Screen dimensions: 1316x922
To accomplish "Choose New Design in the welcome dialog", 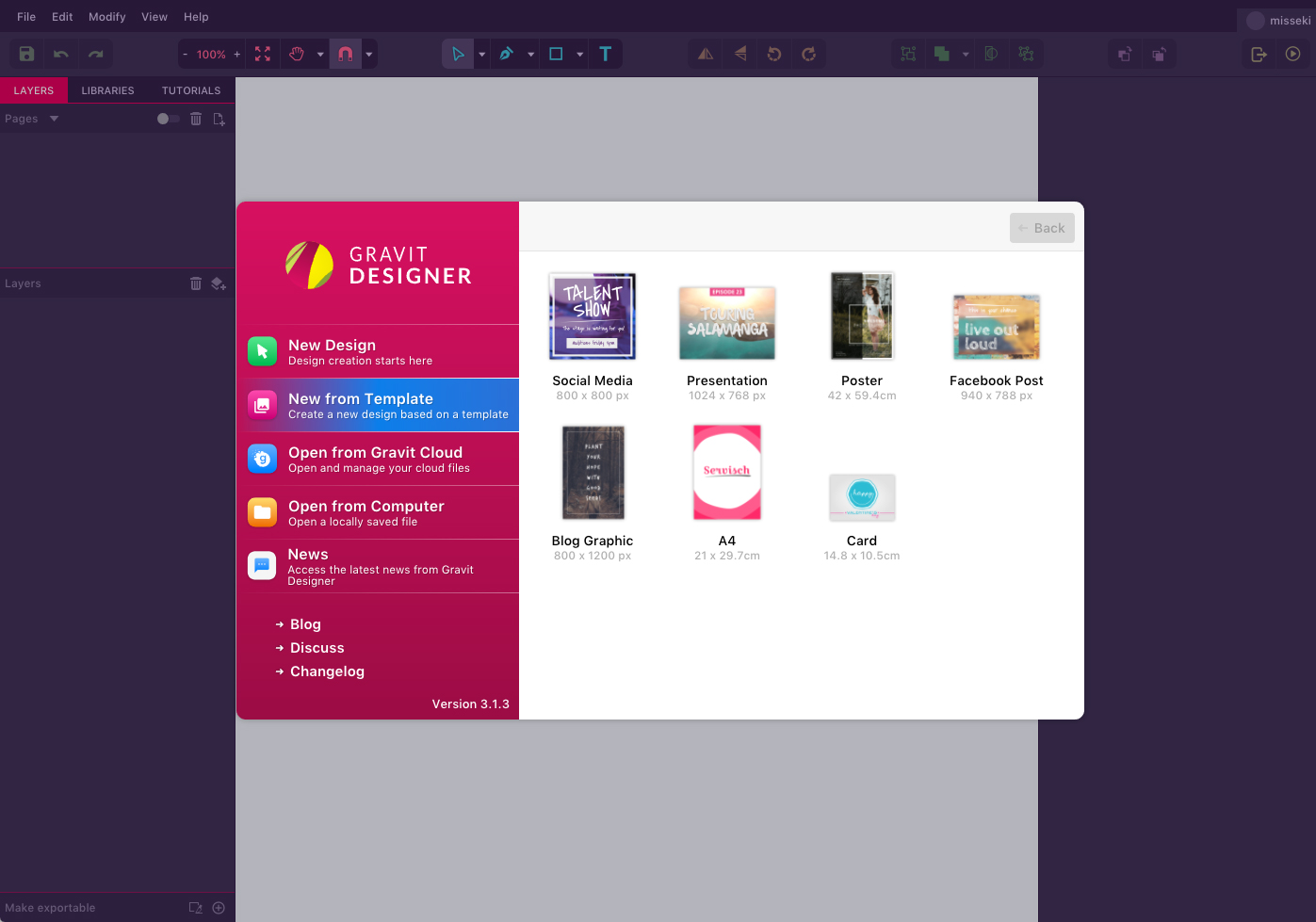I will [x=378, y=351].
